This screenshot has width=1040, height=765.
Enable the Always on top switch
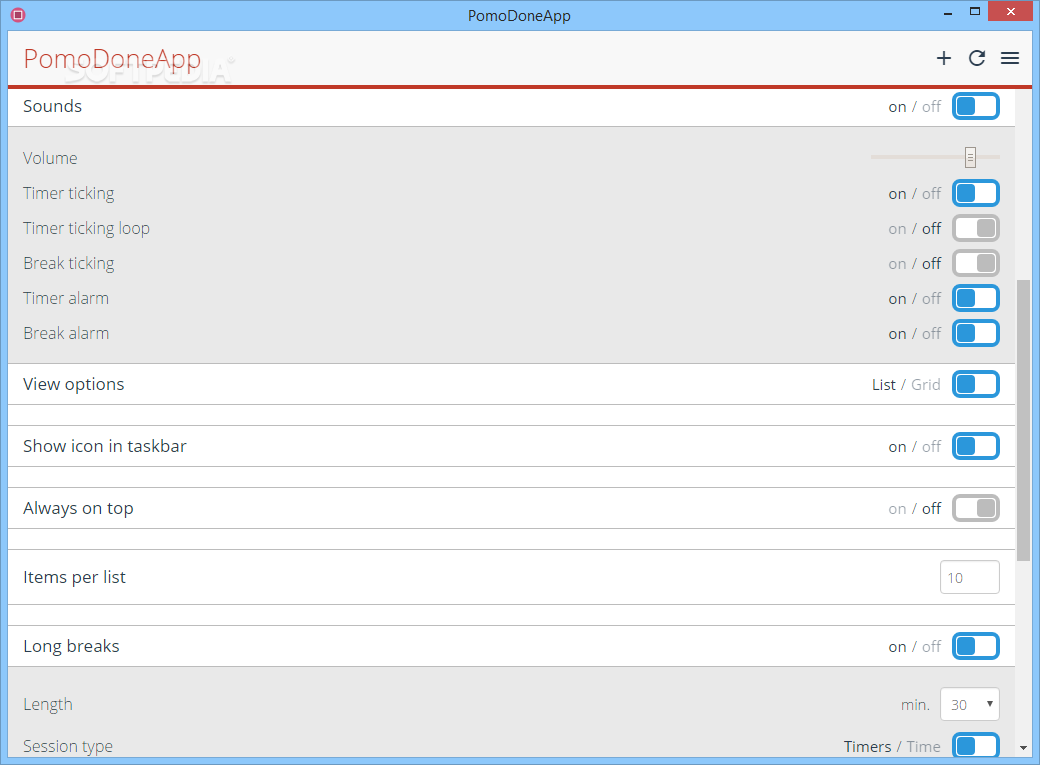976,508
